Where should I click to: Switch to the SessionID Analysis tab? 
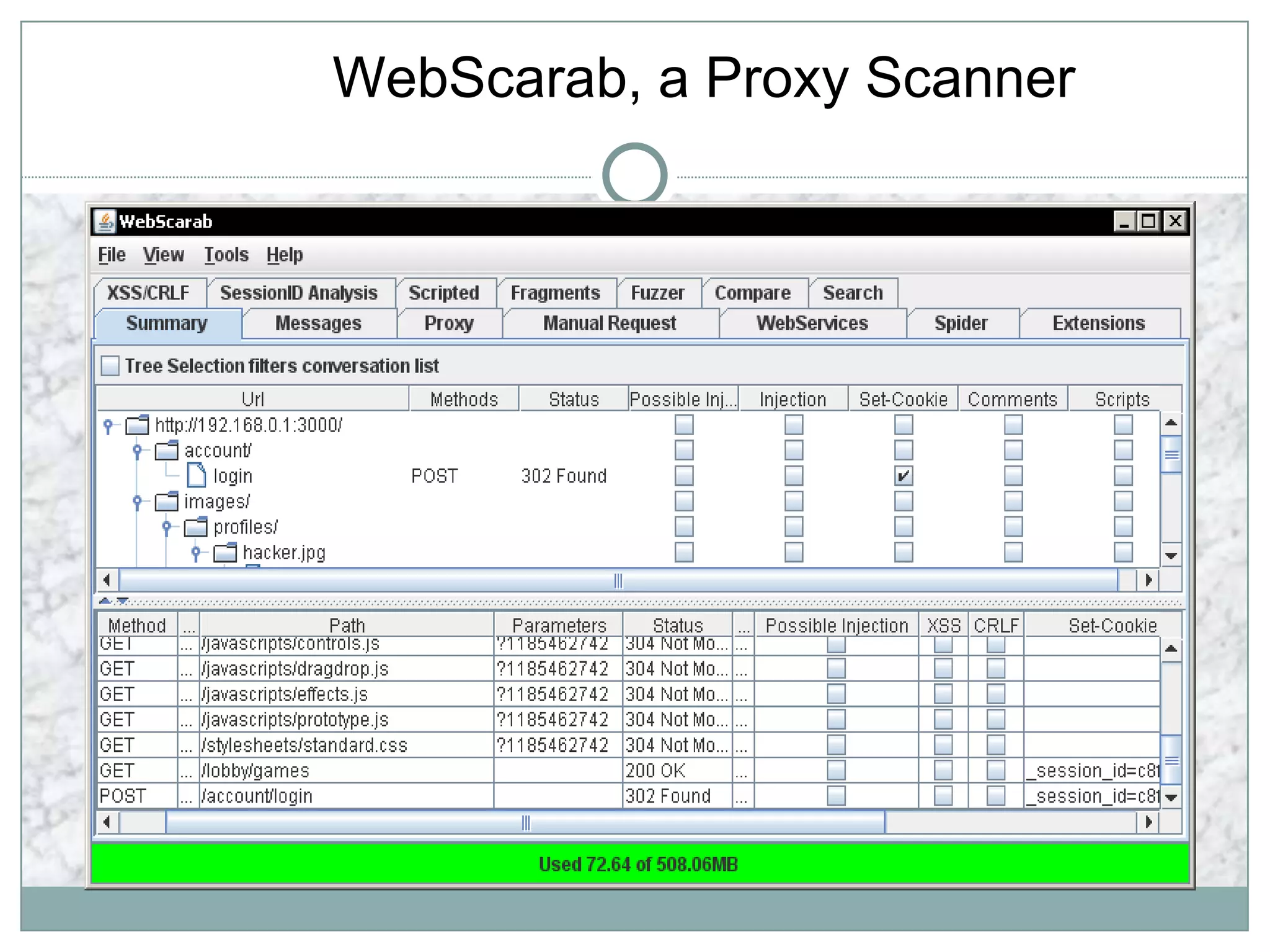click(299, 293)
